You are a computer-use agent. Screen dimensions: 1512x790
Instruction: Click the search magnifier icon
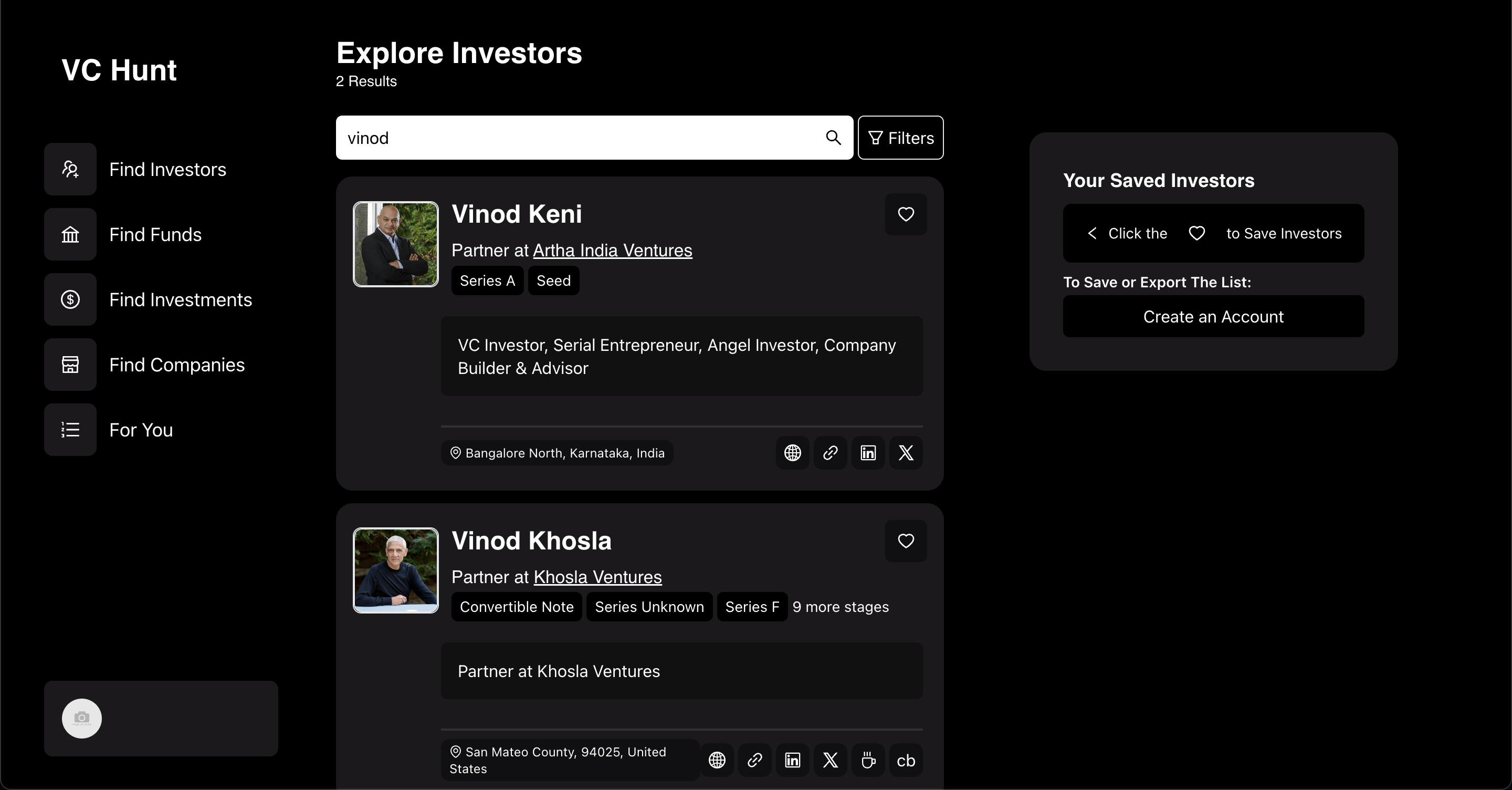pos(833,138)
